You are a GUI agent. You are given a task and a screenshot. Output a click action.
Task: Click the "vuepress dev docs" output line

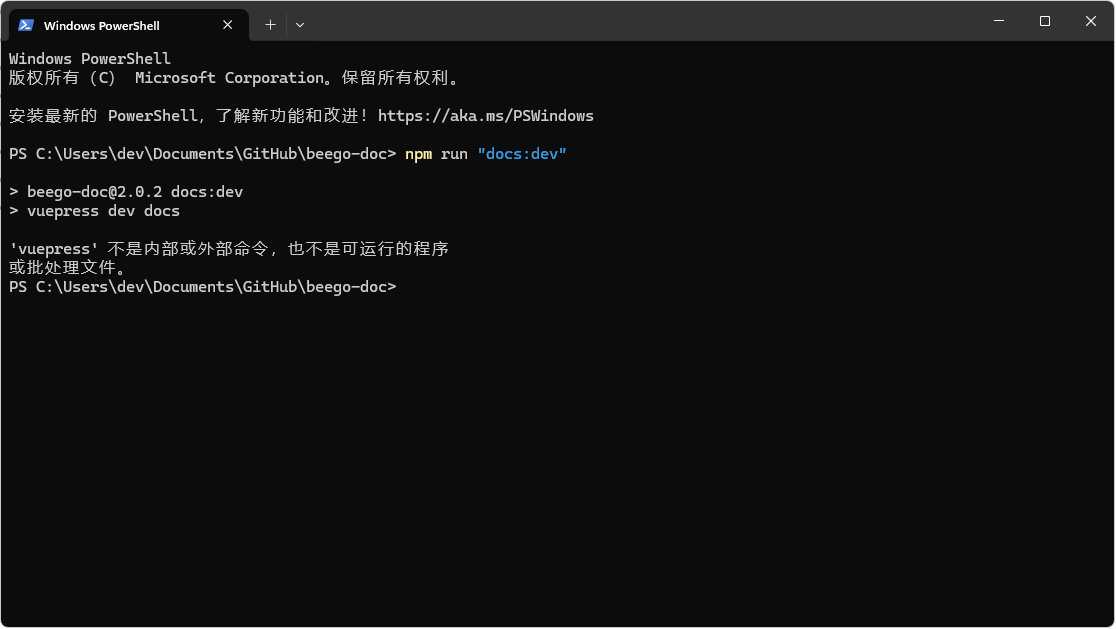(103, 211)
